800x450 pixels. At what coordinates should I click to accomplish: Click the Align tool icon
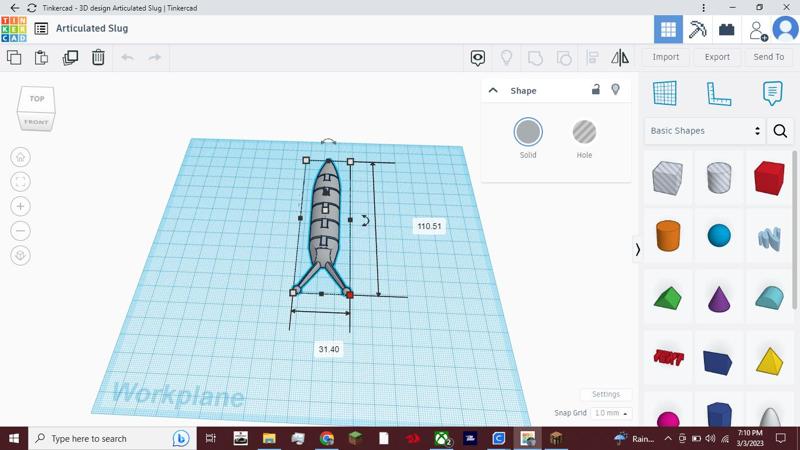(592, 58)
